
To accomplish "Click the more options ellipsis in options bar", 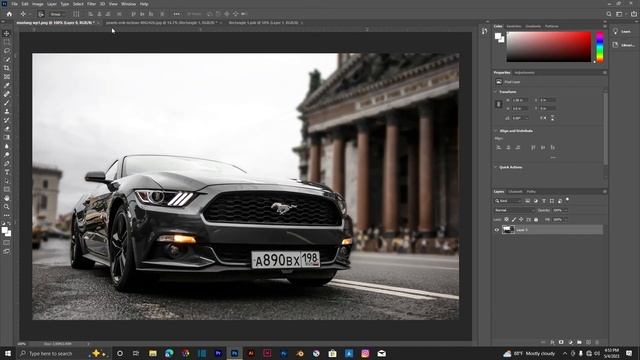I will tap(176, 14).
